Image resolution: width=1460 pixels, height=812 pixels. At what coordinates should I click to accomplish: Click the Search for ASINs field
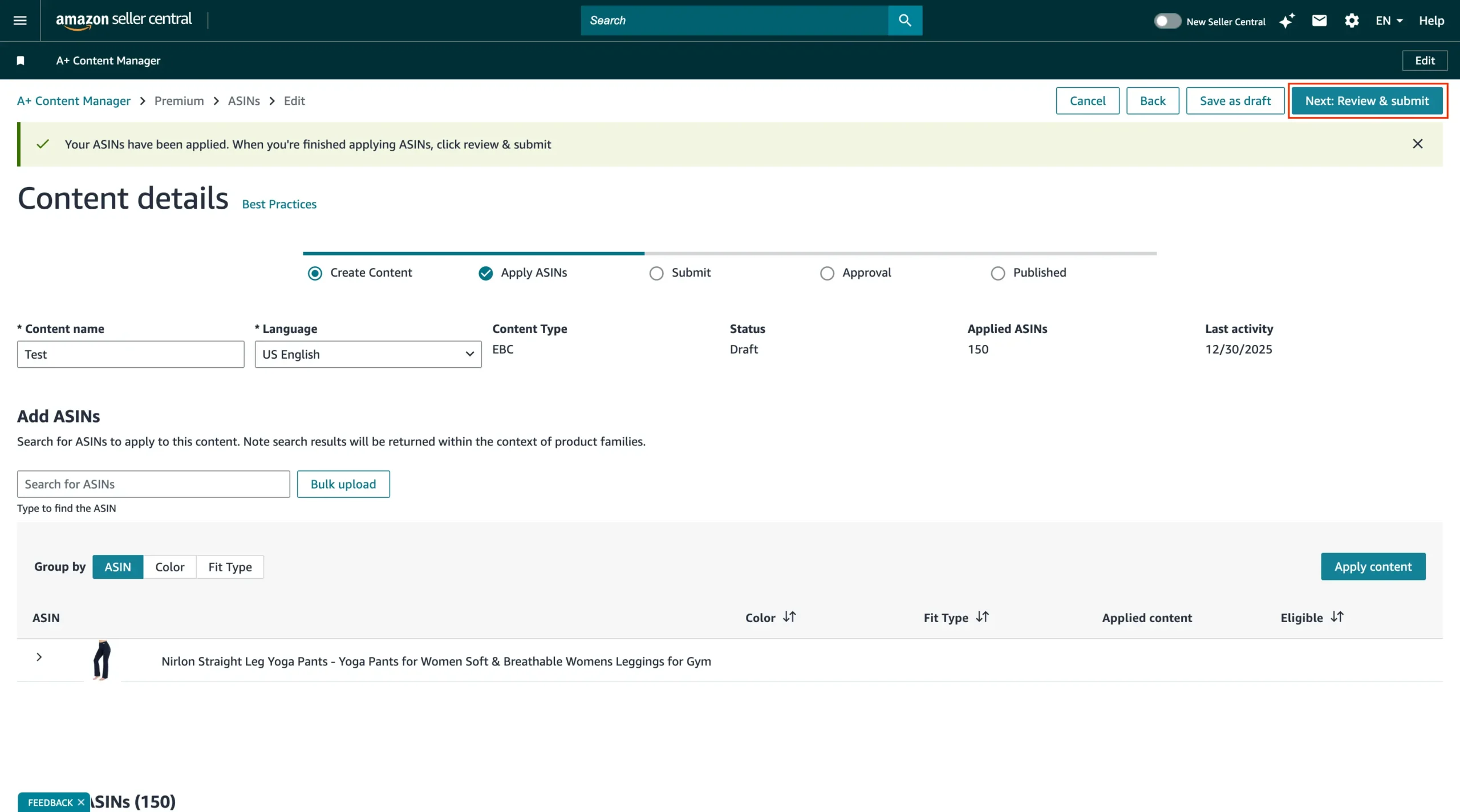(153, 484)
